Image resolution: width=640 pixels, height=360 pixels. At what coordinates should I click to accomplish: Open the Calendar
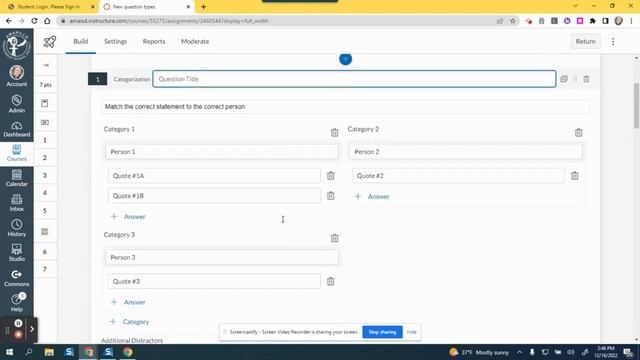point(17,178)
